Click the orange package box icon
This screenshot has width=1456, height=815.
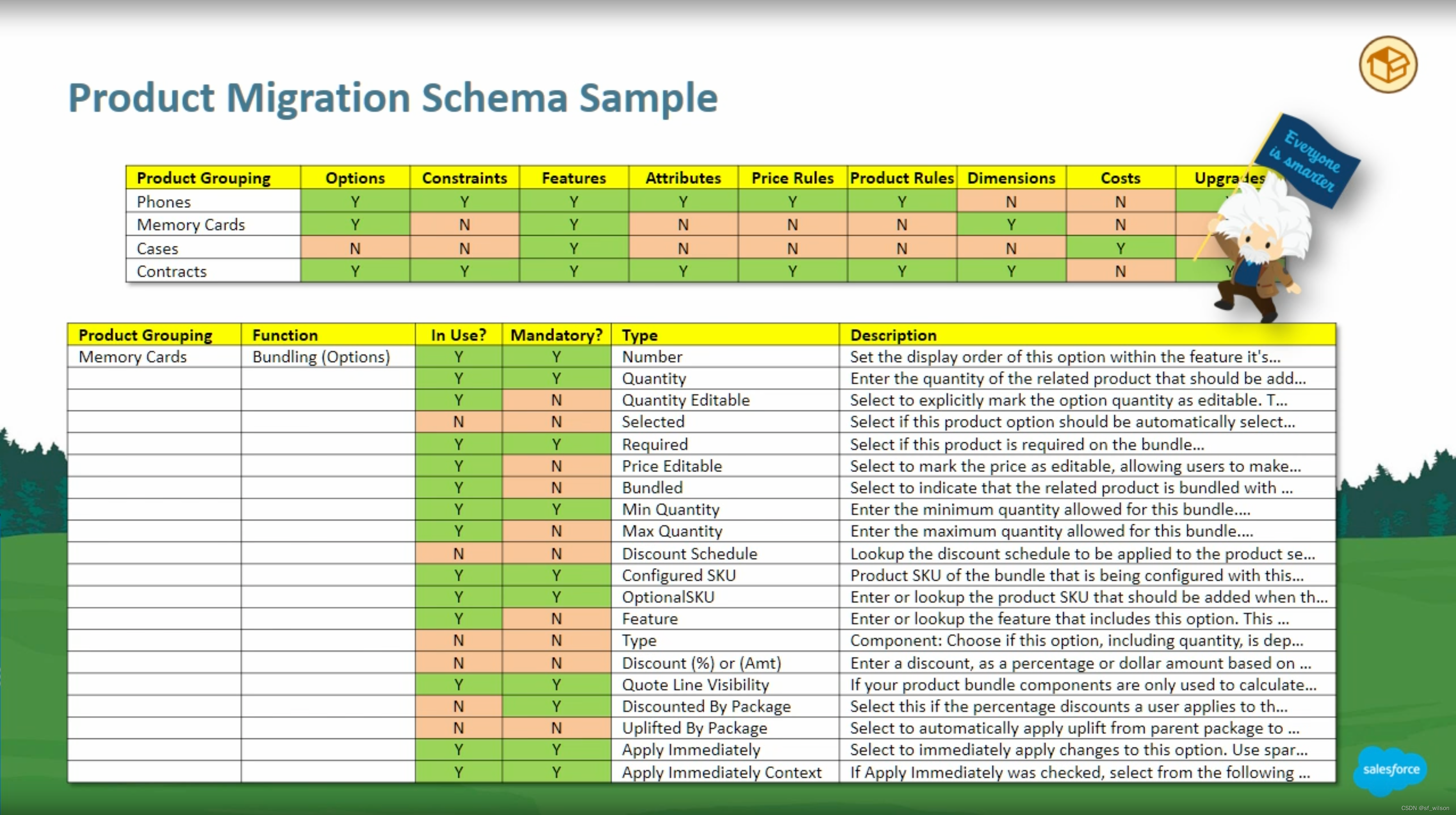(x=1388, y=65)
